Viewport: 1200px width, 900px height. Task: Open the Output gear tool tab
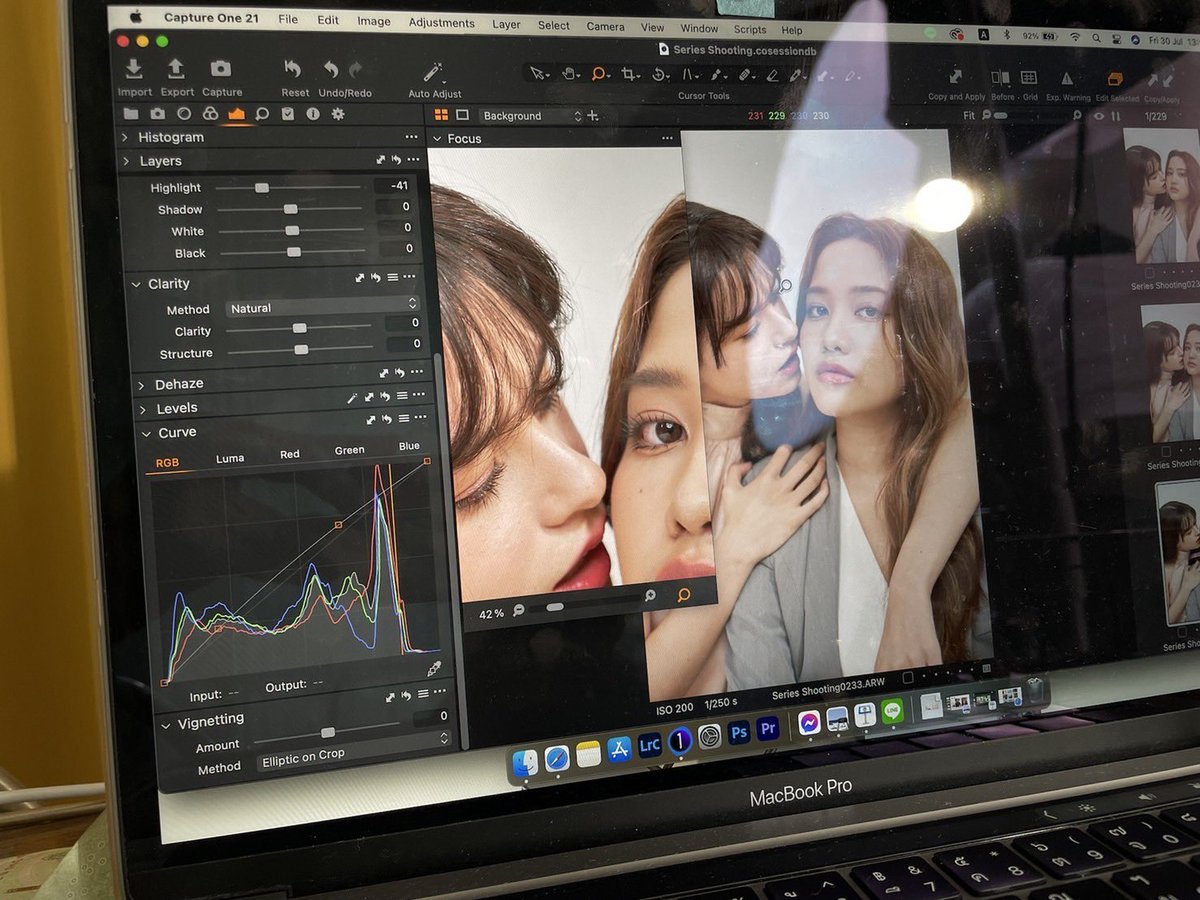click(x=338, y=114)
